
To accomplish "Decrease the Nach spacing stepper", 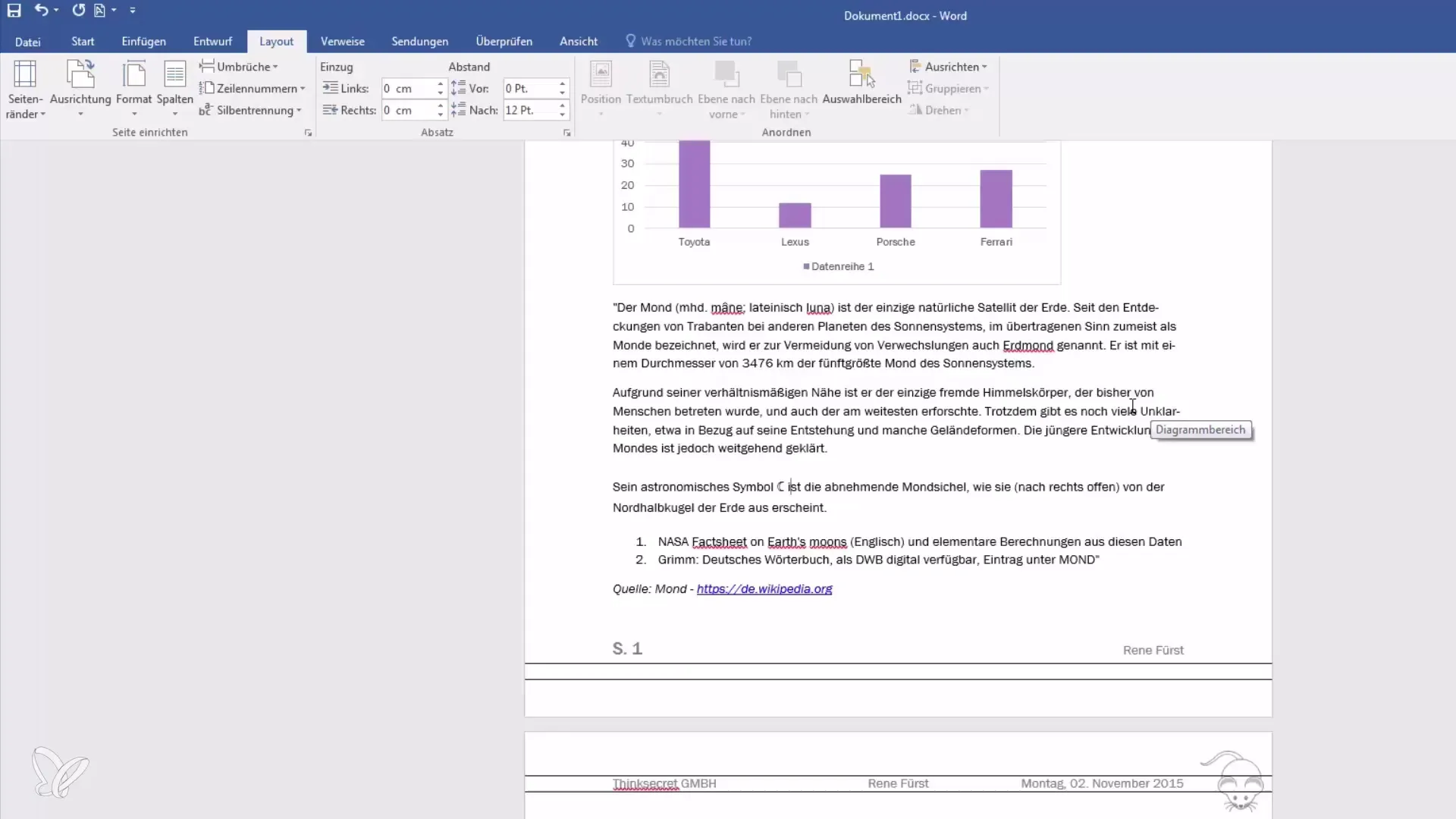I will (562, 115).
